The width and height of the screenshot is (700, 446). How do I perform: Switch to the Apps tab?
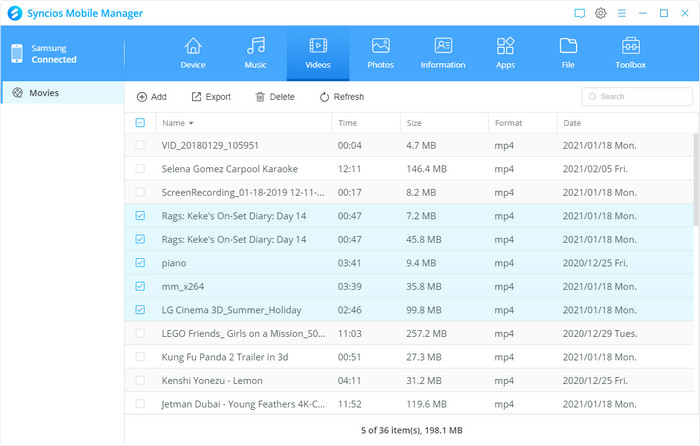pyautogui.click(x=505, y=53)
